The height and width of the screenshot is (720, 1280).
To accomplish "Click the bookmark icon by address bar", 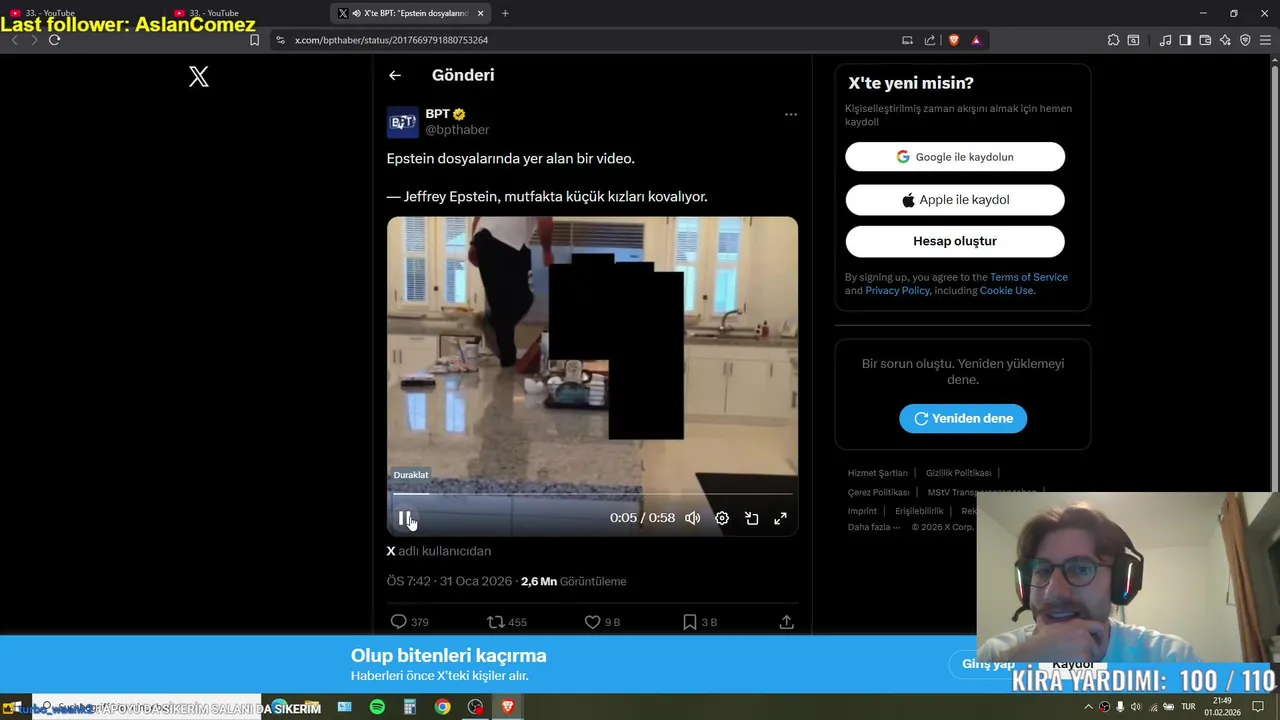I will tap(254, 40).
